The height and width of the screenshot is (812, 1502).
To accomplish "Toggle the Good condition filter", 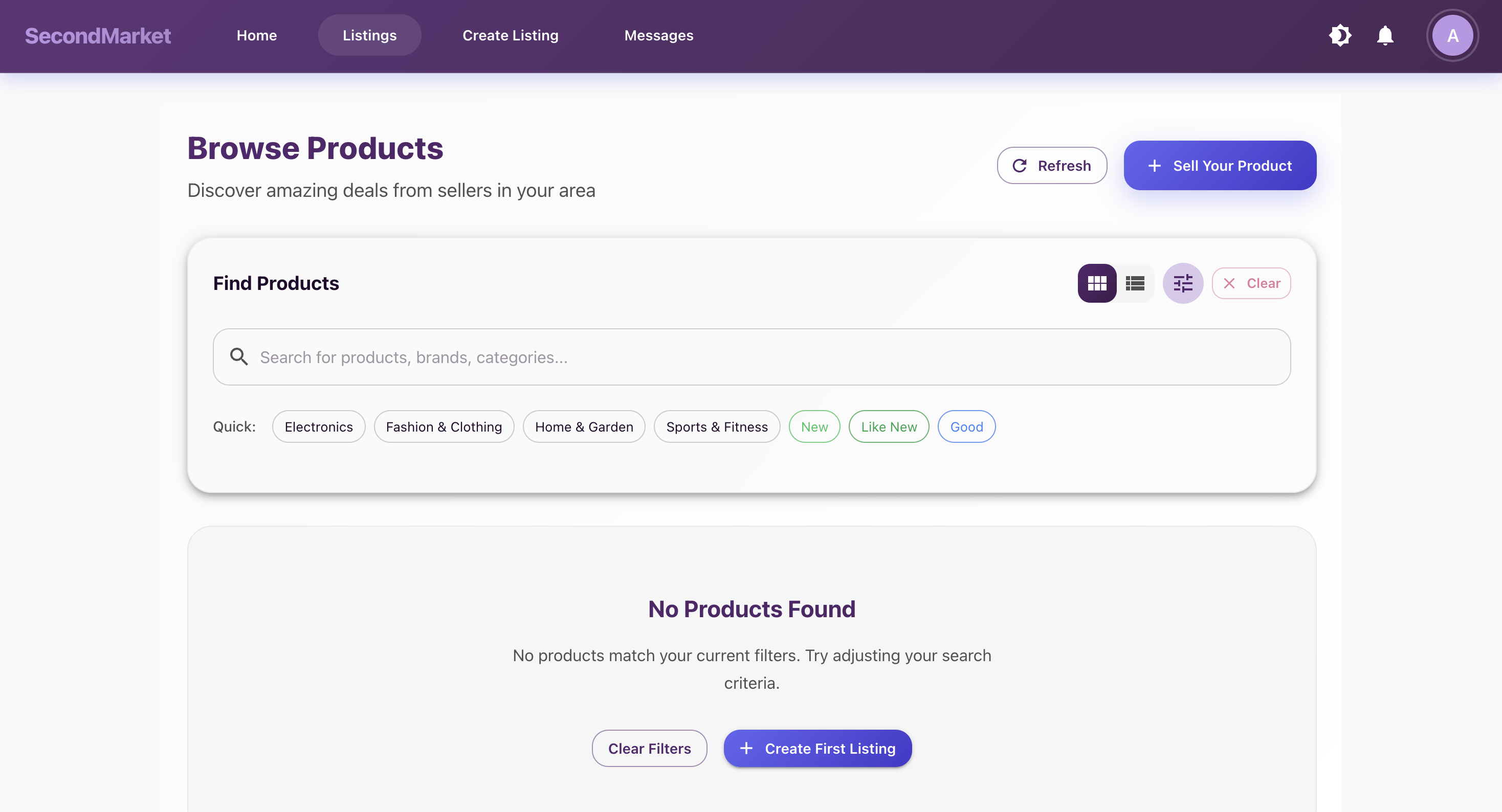I will click(966, 426).
